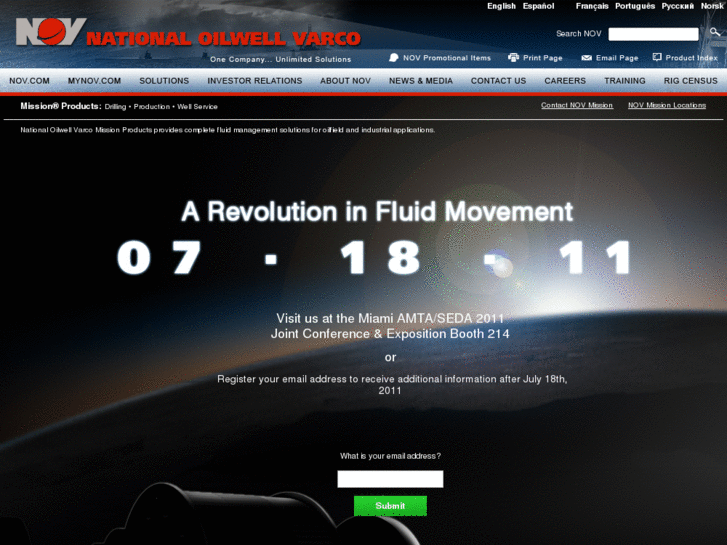Click the Contact NOV Mission link
727x545 pixels.
click(577, 105)
